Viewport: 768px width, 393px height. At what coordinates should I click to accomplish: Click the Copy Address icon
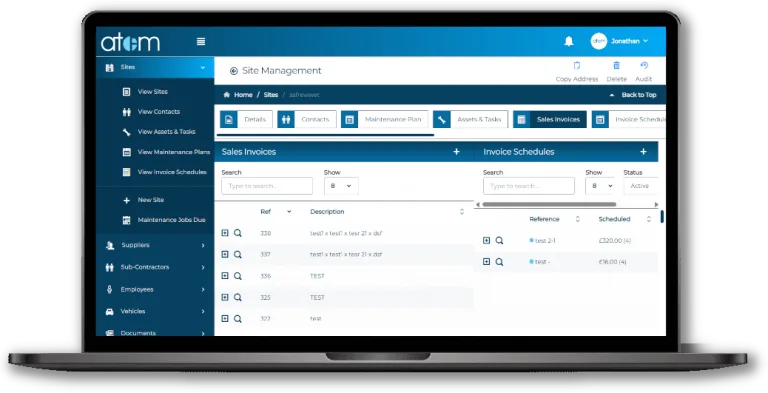pyautogui.click(x=576, y=66)
